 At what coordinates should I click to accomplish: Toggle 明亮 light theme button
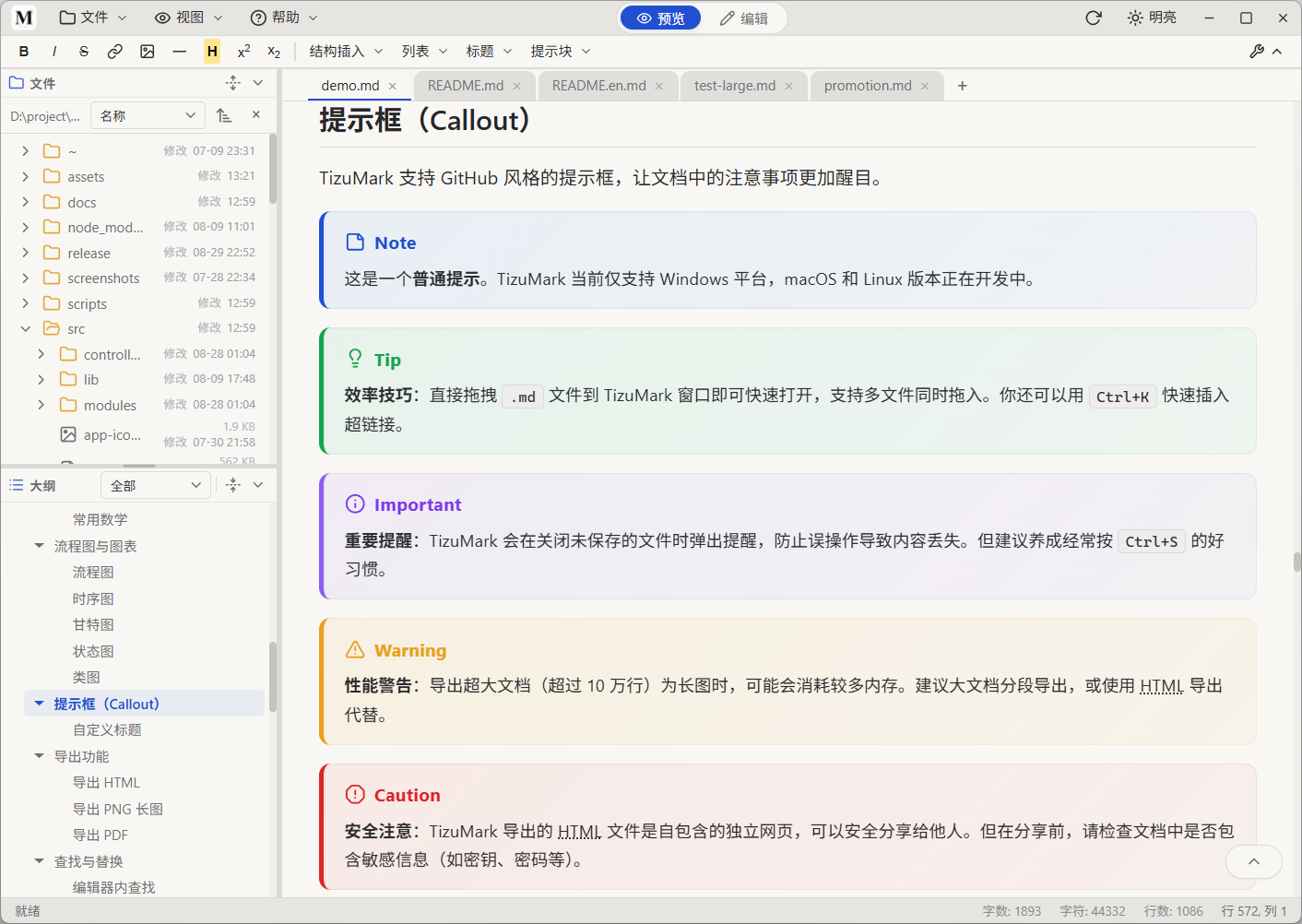pos(1152,18)
